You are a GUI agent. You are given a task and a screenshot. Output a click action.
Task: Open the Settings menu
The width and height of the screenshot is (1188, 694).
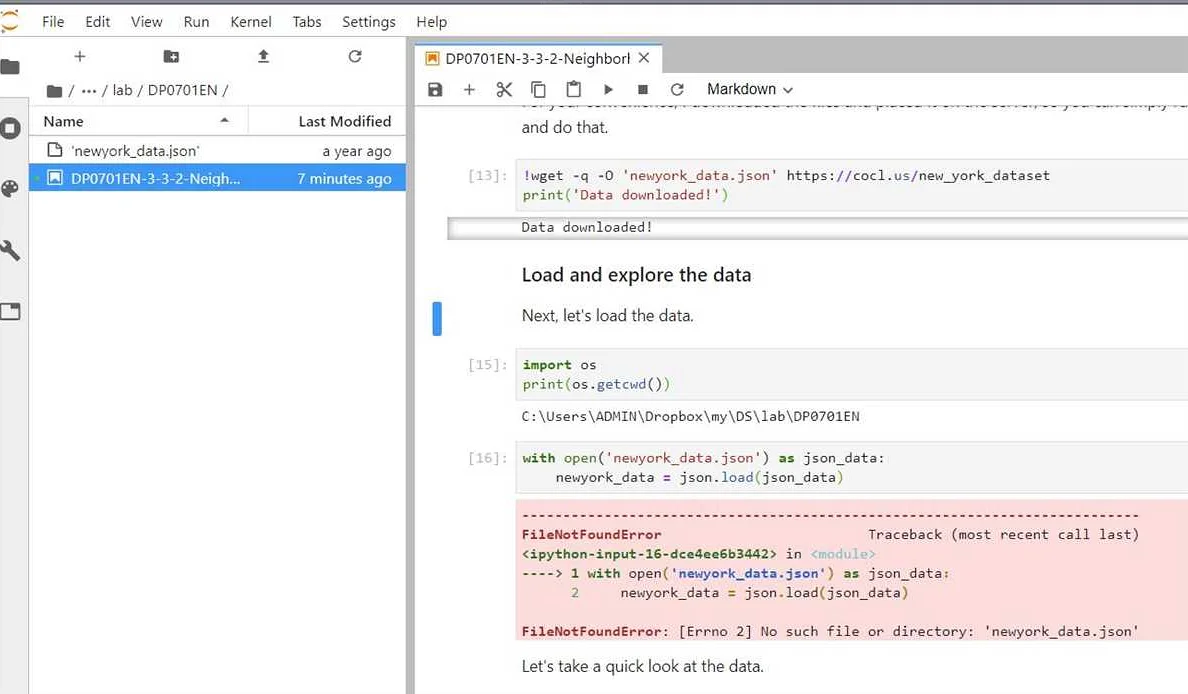368,21
